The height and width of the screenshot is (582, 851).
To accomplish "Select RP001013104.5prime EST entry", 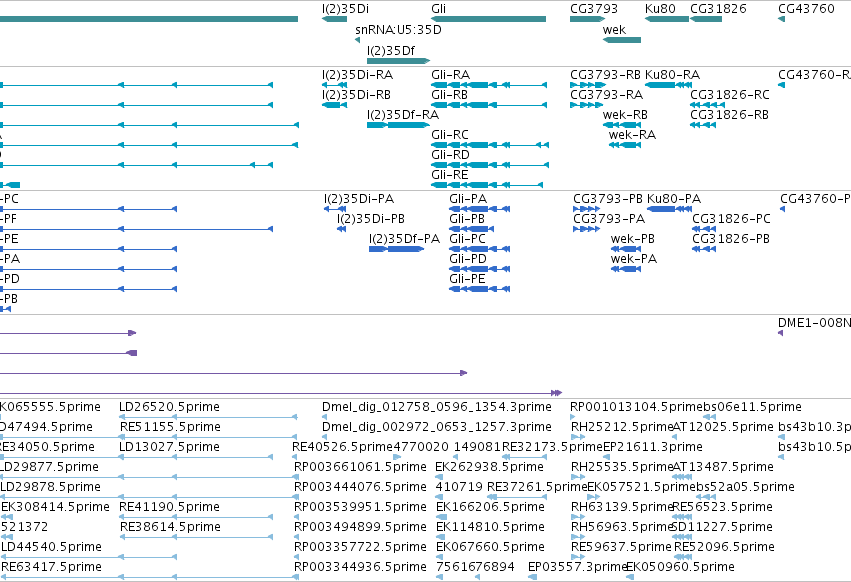I will (637, 407).
